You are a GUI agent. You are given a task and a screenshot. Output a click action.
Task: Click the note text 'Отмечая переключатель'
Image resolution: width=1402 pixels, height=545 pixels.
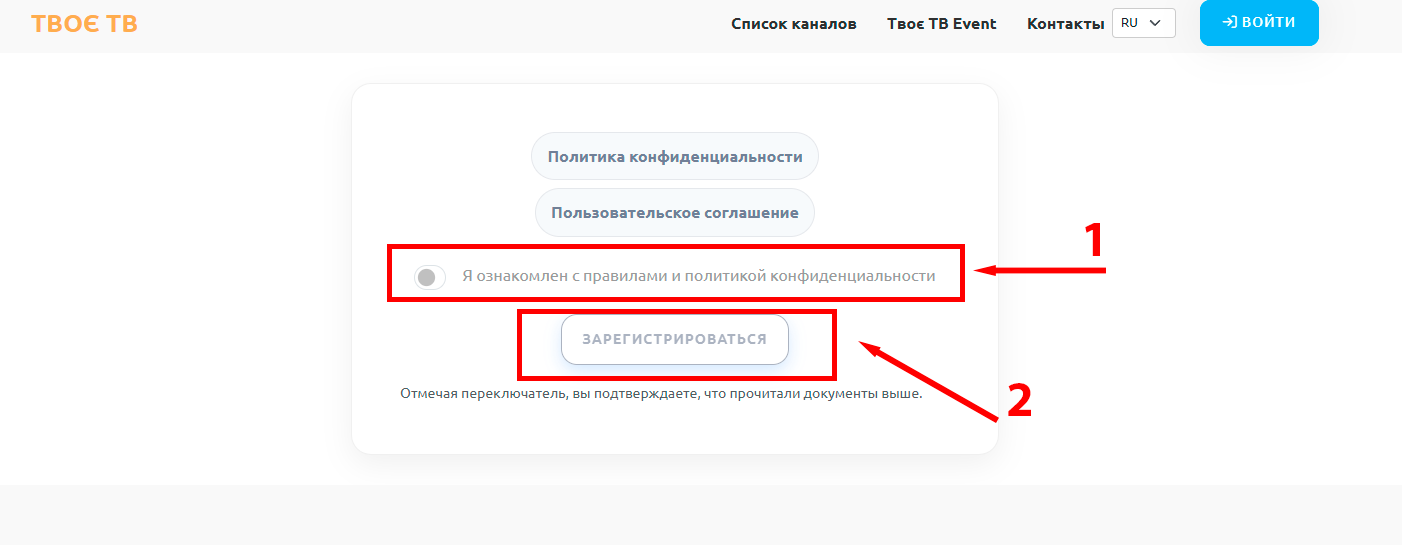660,394
